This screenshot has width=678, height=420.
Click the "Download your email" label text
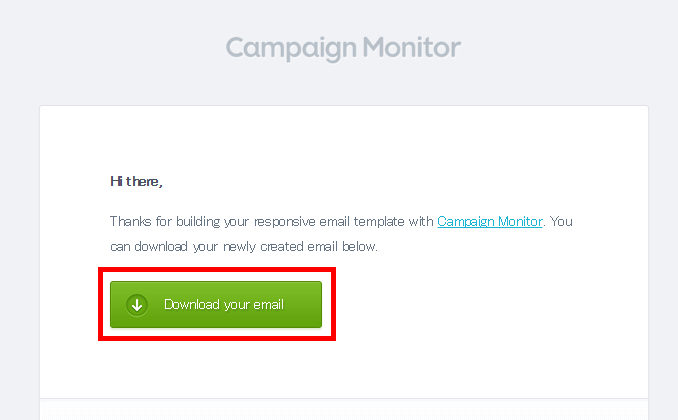pos(224,305)
